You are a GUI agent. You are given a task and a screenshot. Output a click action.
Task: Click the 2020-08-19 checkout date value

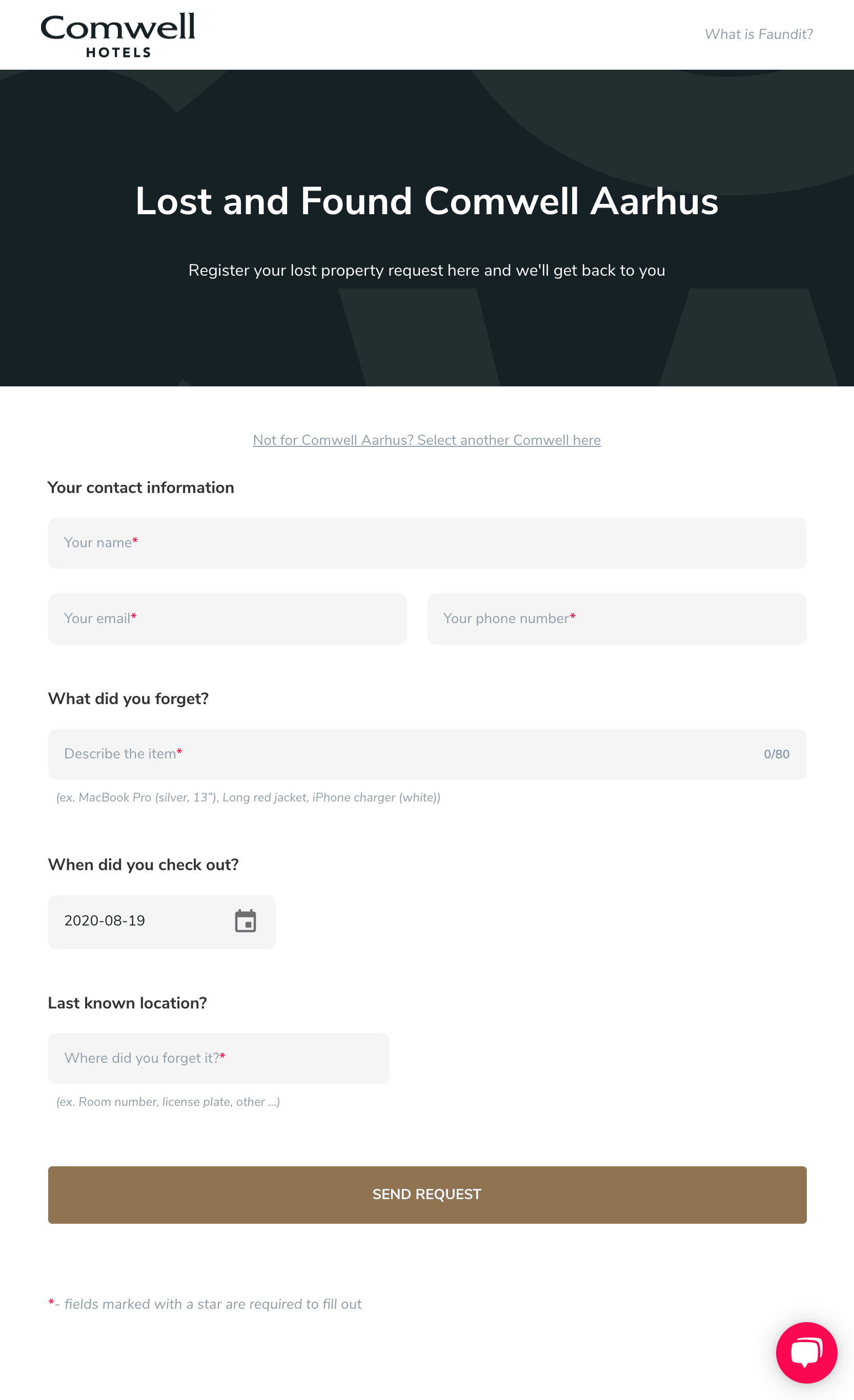pyautogui.click(x=105, y=920)
